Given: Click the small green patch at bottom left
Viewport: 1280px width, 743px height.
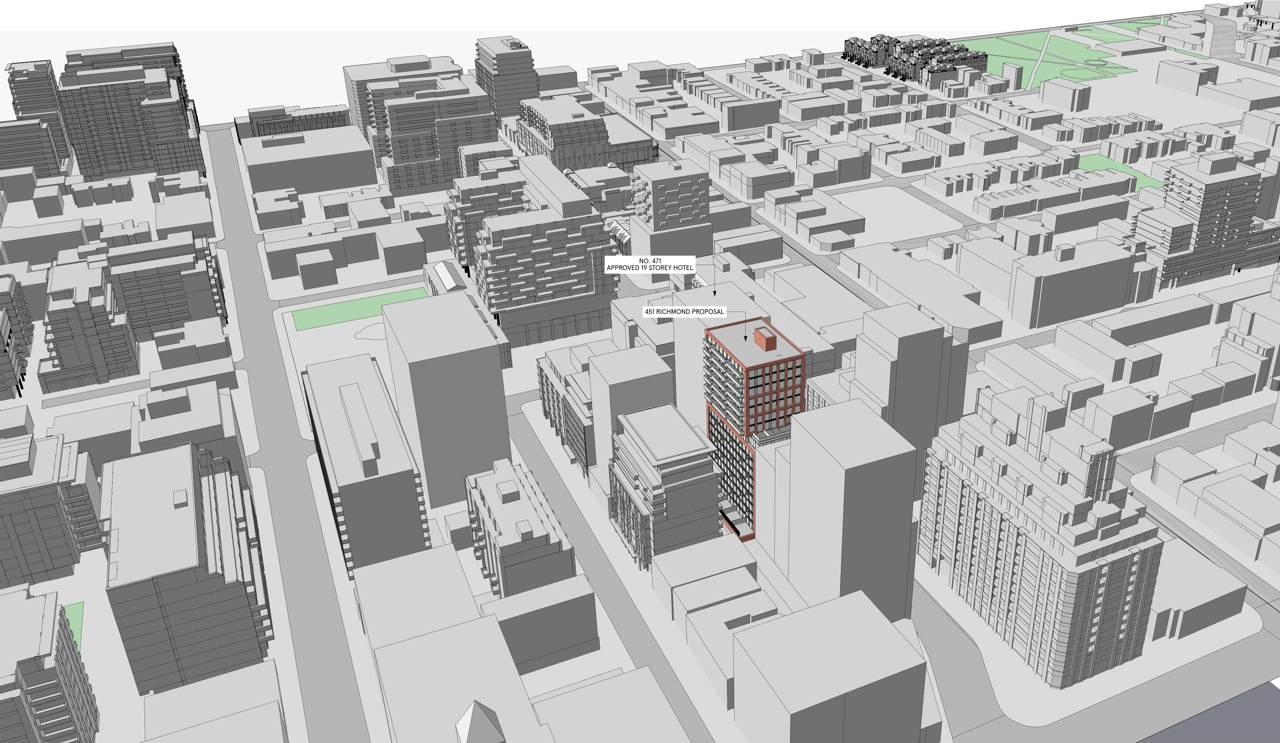Looking at the screenshot, I should tap(73, 622).
